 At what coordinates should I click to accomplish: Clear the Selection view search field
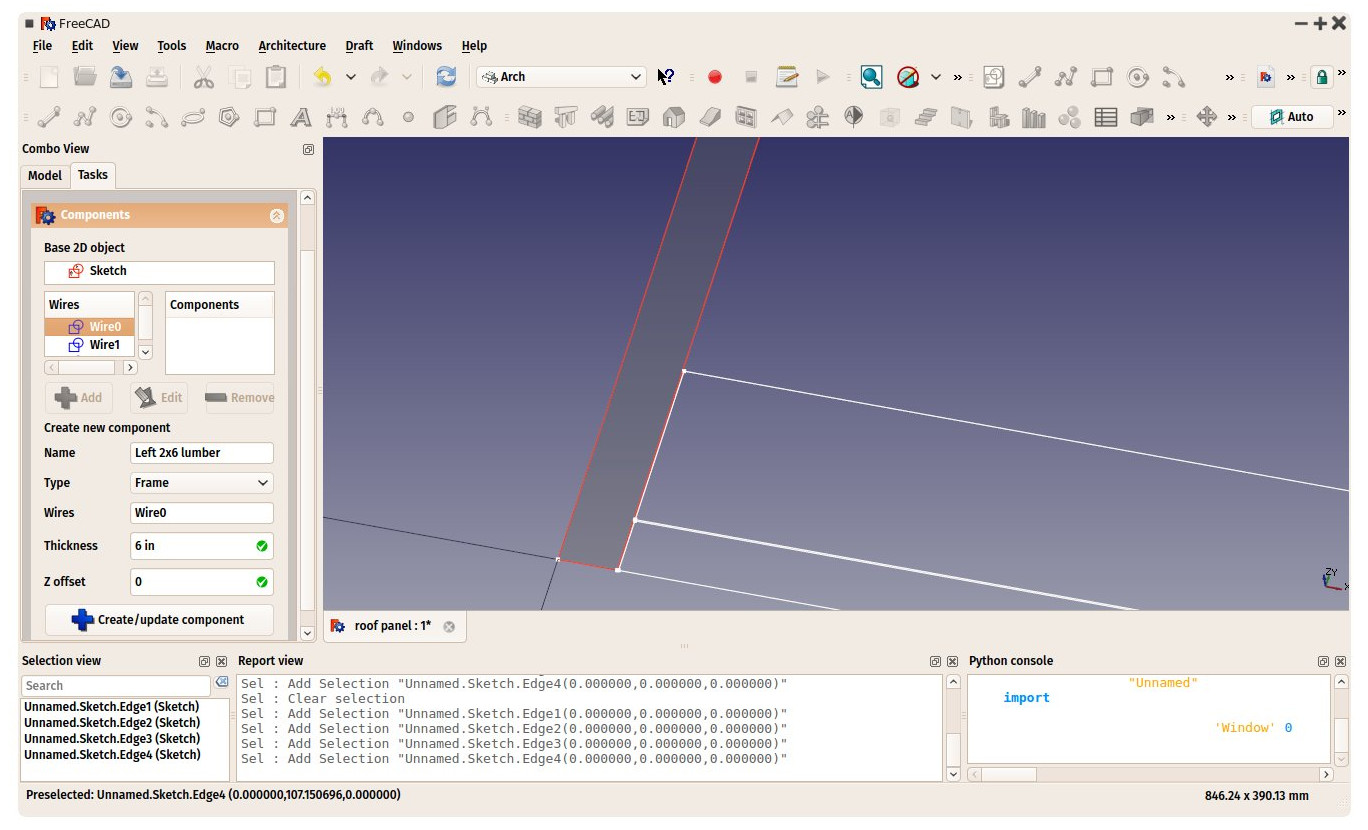pyautogui.click(x=221, y=682)
